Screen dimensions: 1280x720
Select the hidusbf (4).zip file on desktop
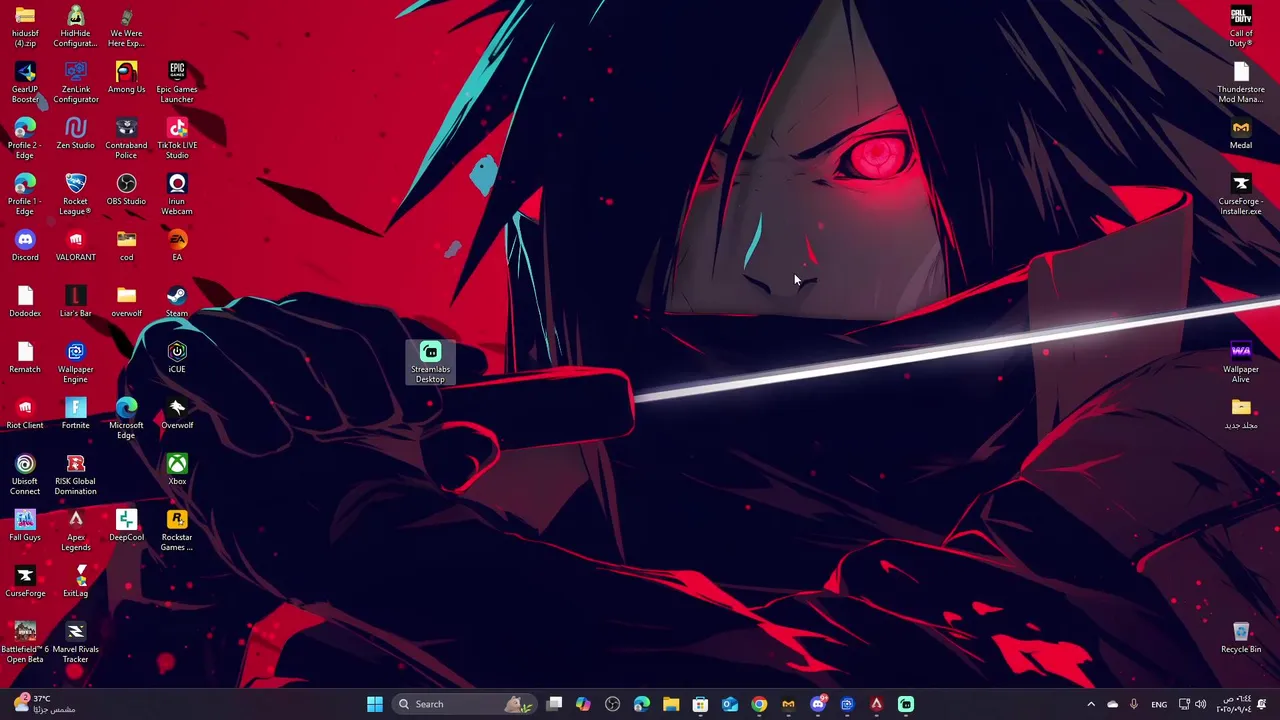(x=25, y=27)
